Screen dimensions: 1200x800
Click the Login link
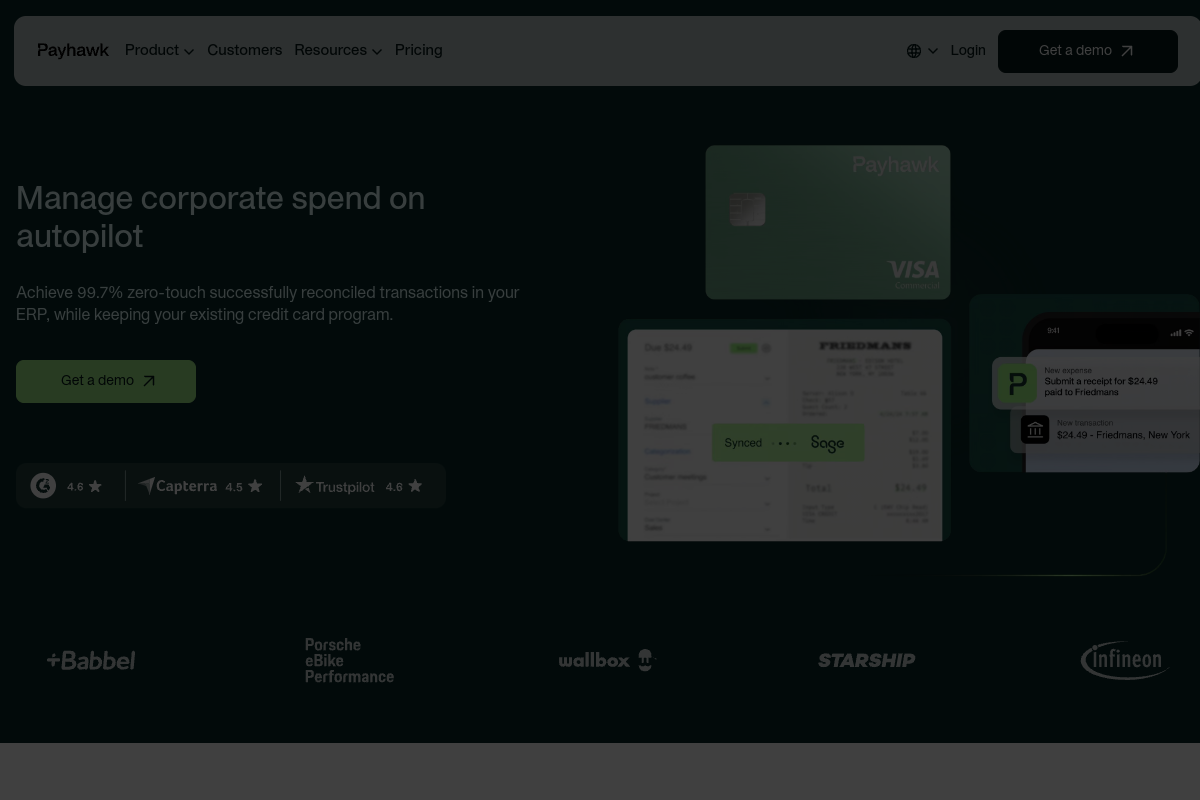click(968, 51)
